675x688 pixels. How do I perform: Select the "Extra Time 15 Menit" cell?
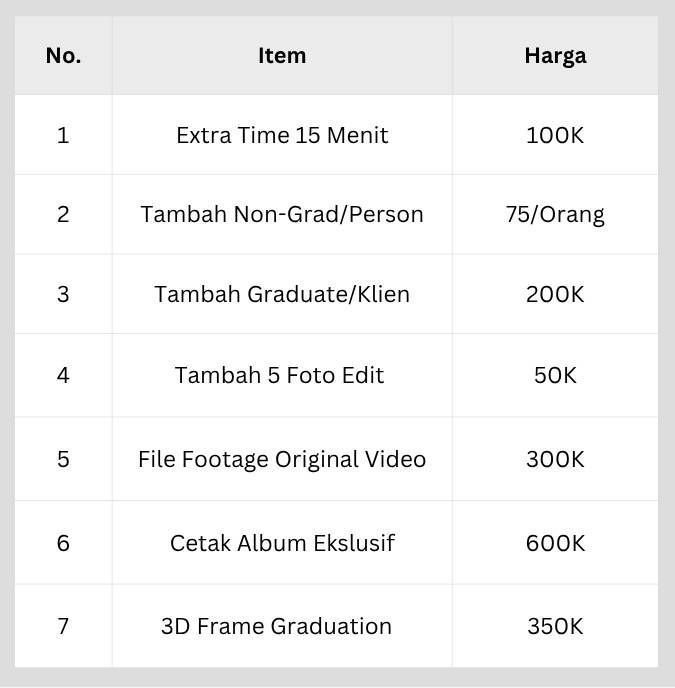tap(282, 135)
